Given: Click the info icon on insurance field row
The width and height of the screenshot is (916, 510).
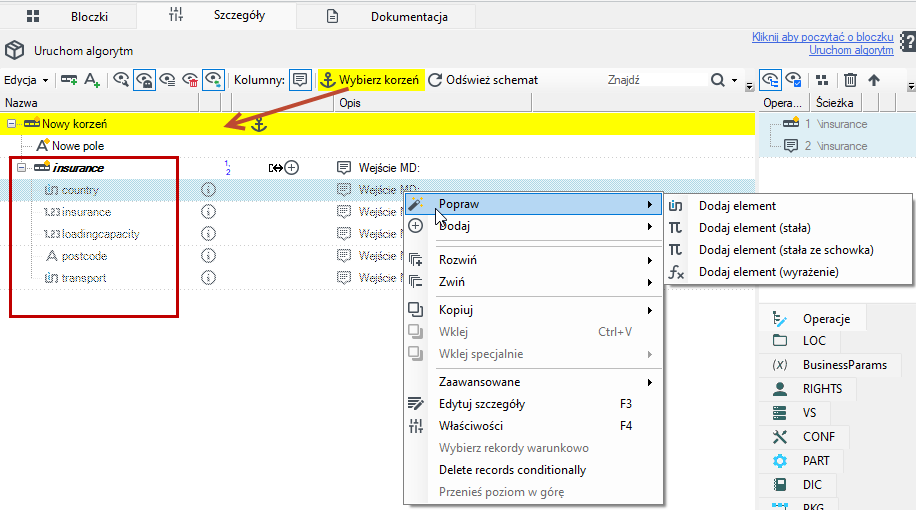Looking at the screenshot, I should tap(209, 211).
